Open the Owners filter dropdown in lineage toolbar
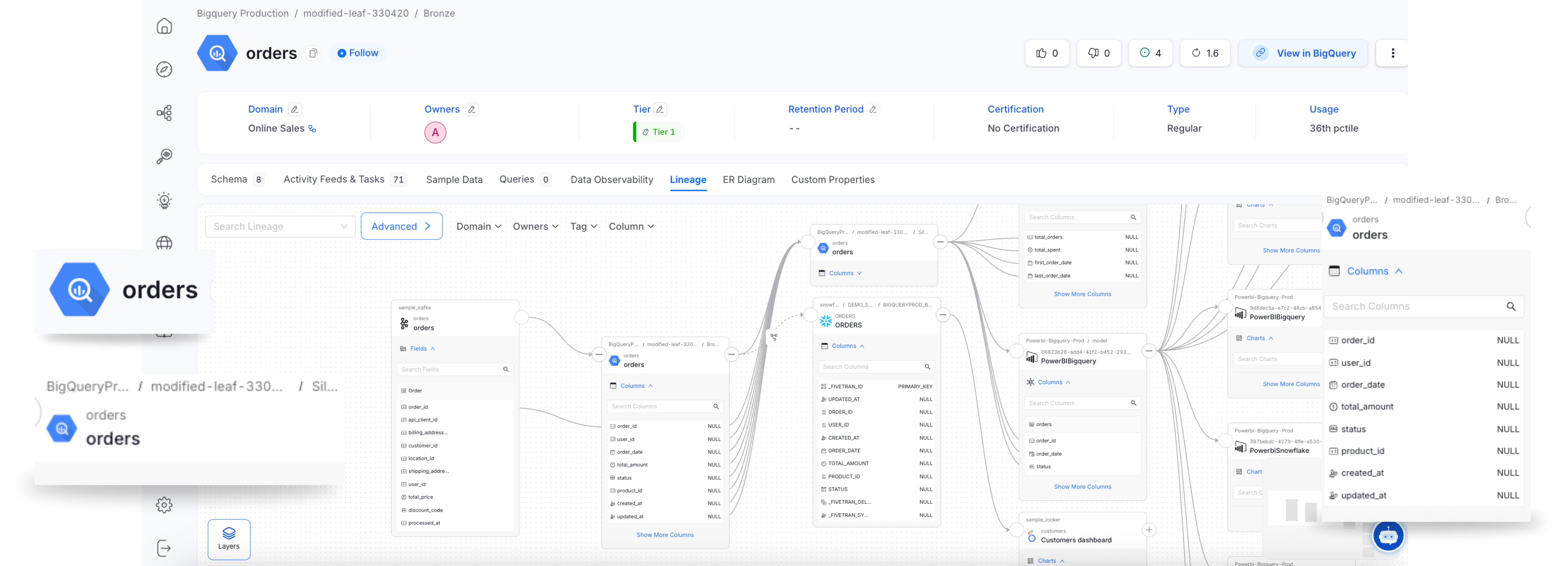The image size is (1568, 566). [536, 227]
